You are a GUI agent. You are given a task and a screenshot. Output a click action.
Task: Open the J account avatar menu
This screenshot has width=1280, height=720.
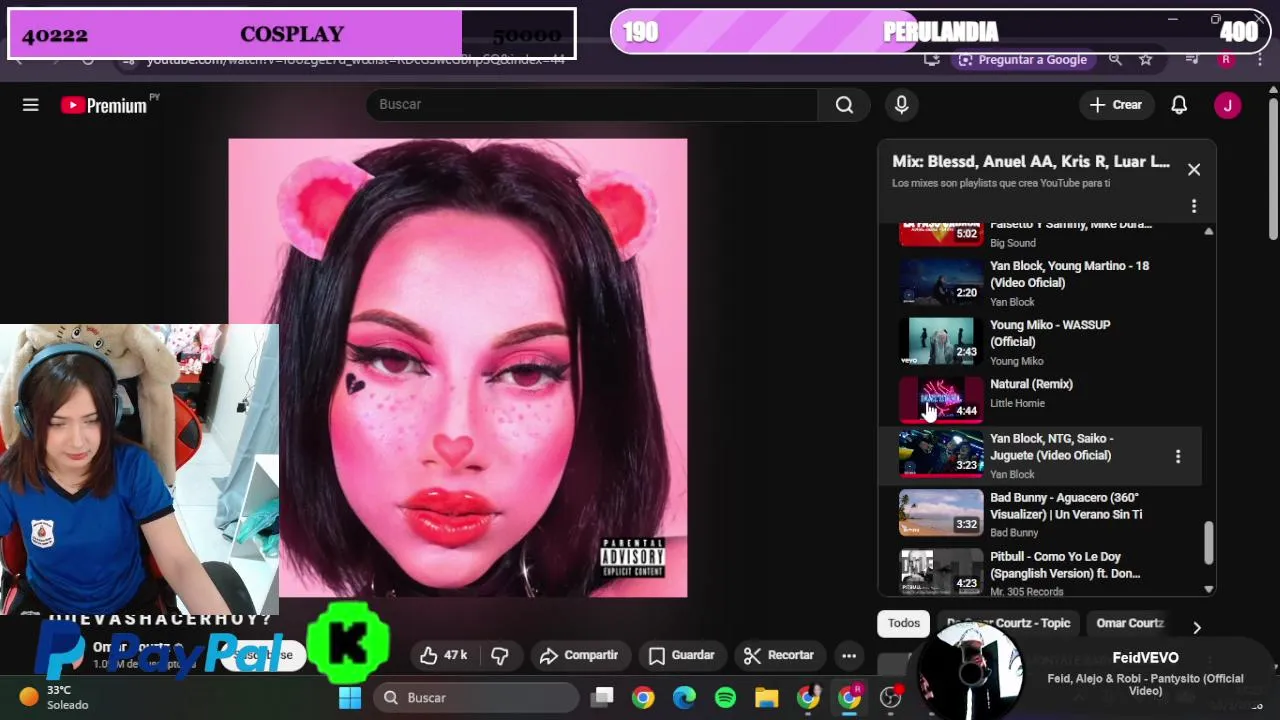coord(1227,105)
